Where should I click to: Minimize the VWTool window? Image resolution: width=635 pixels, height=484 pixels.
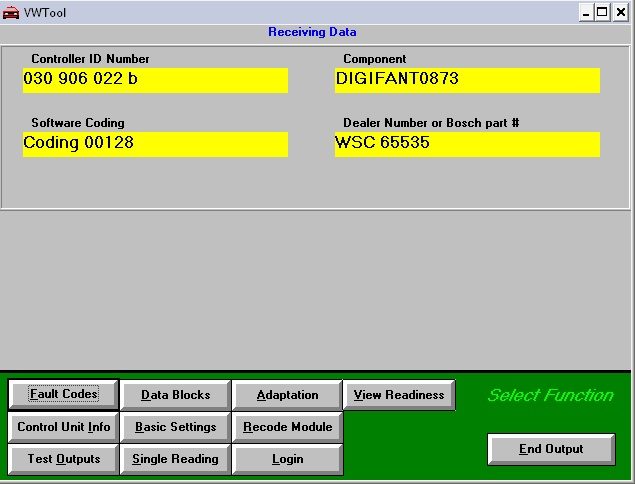pyautogui.click(x=586, y=13)
